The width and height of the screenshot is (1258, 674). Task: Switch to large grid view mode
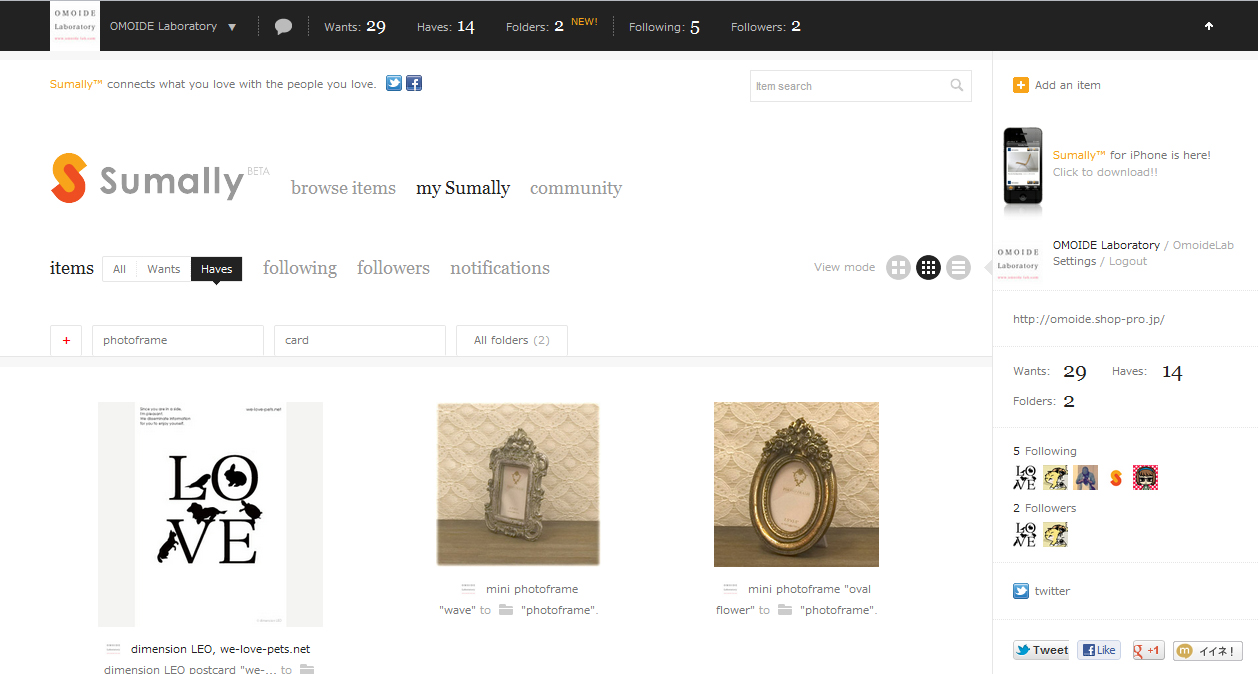coord(898,267)
